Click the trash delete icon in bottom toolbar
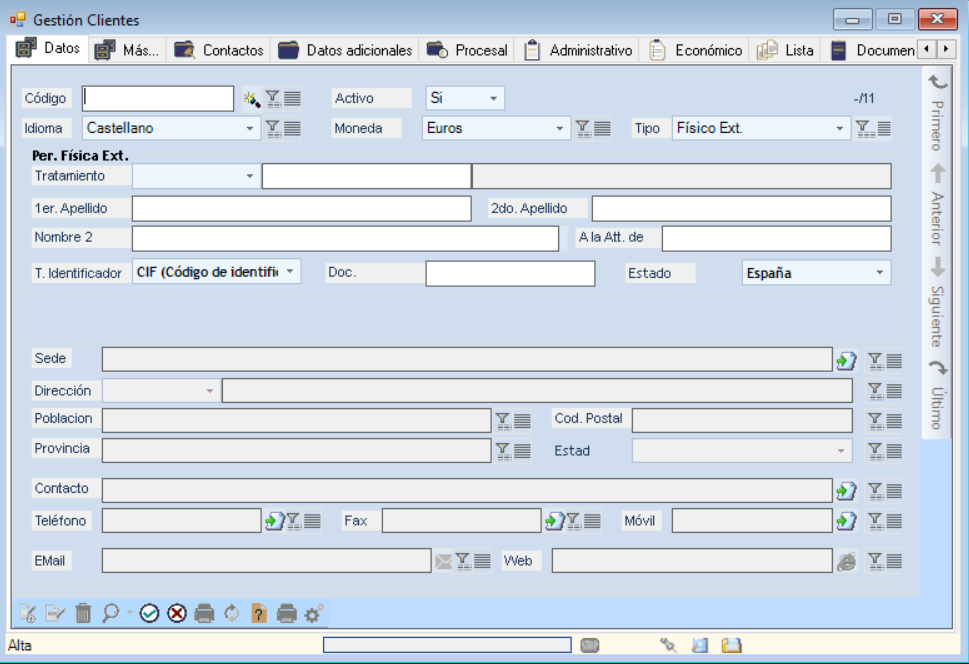This screenshot has width=969, height=664. point(83,613)
